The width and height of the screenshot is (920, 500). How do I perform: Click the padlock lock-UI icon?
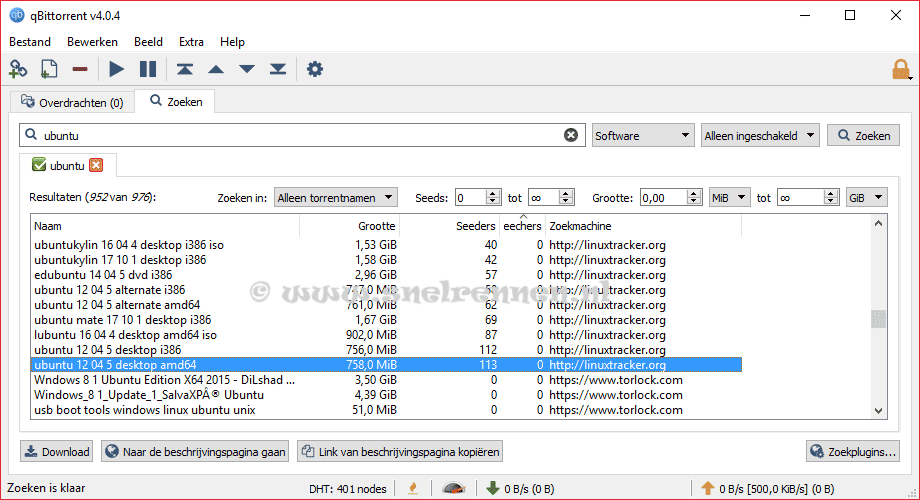[x=901, y=69]
